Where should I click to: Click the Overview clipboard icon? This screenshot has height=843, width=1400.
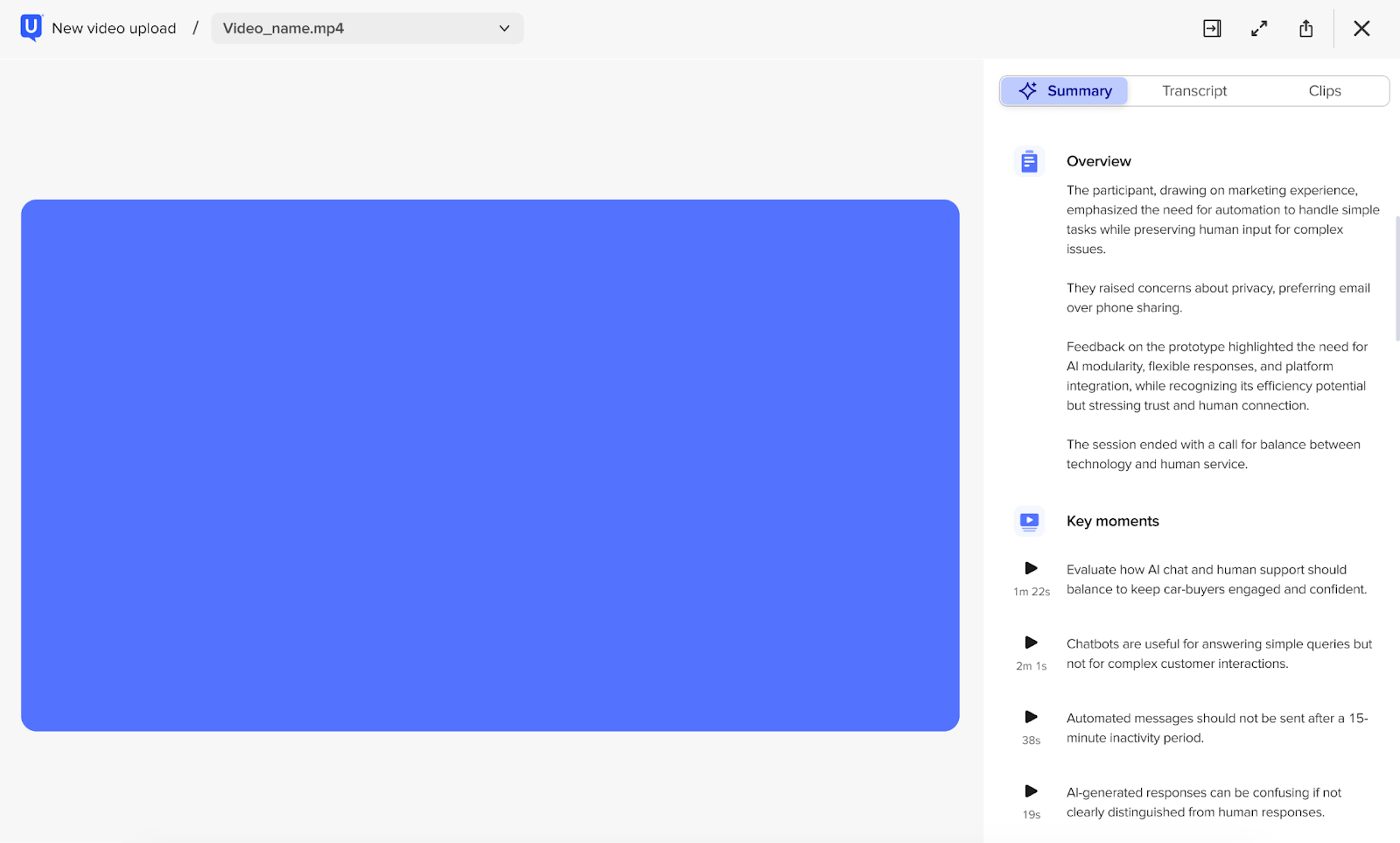1029,162
